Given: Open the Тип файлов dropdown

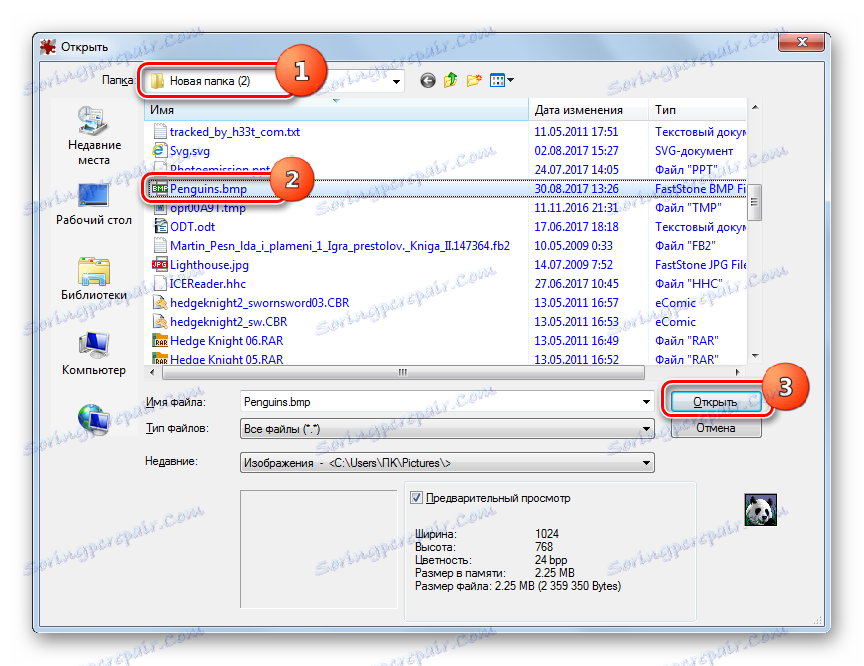Looking at the screenshot, I should pyautogui.click(x=447, y=429).
